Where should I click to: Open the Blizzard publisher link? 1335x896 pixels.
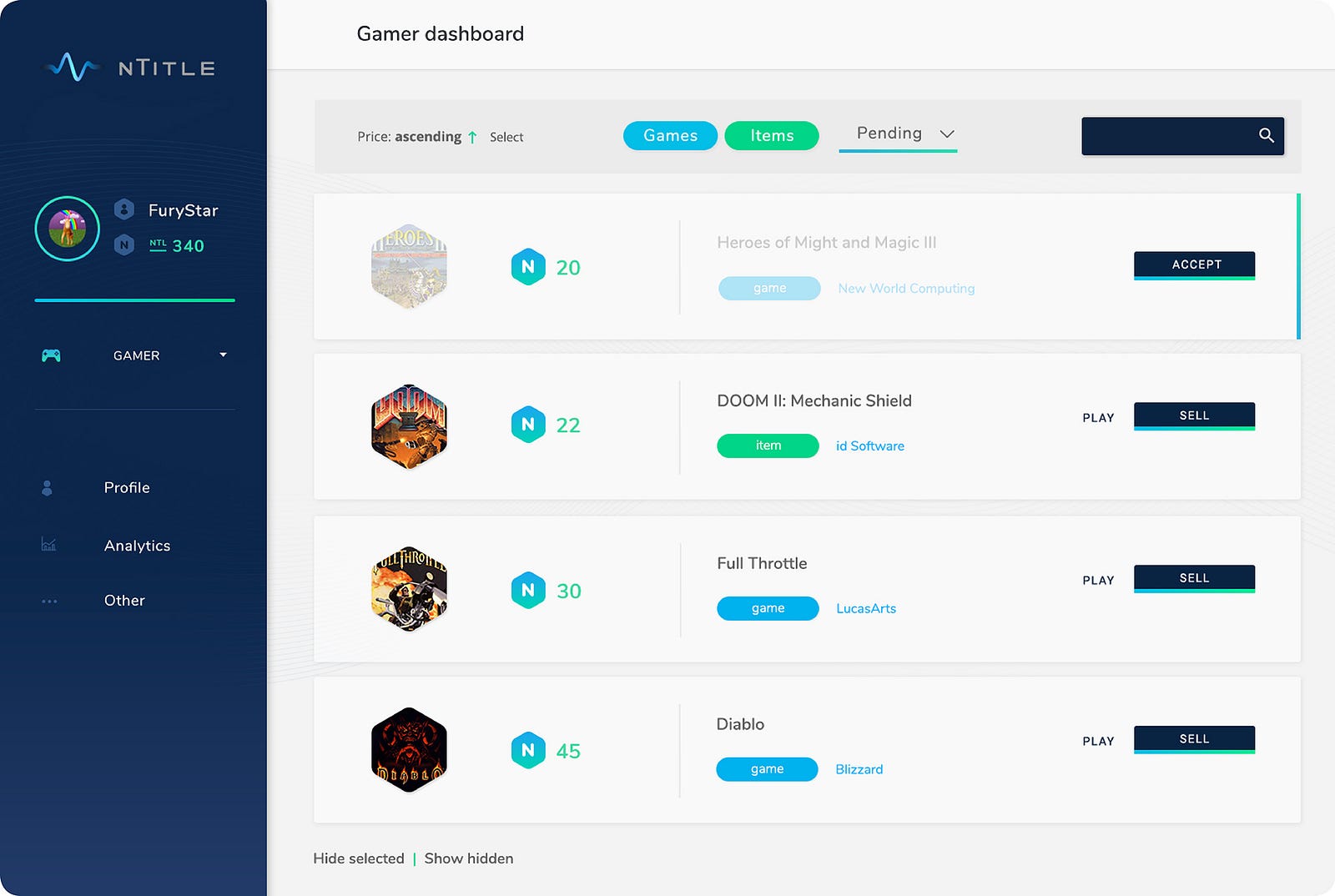pos(859,769)
